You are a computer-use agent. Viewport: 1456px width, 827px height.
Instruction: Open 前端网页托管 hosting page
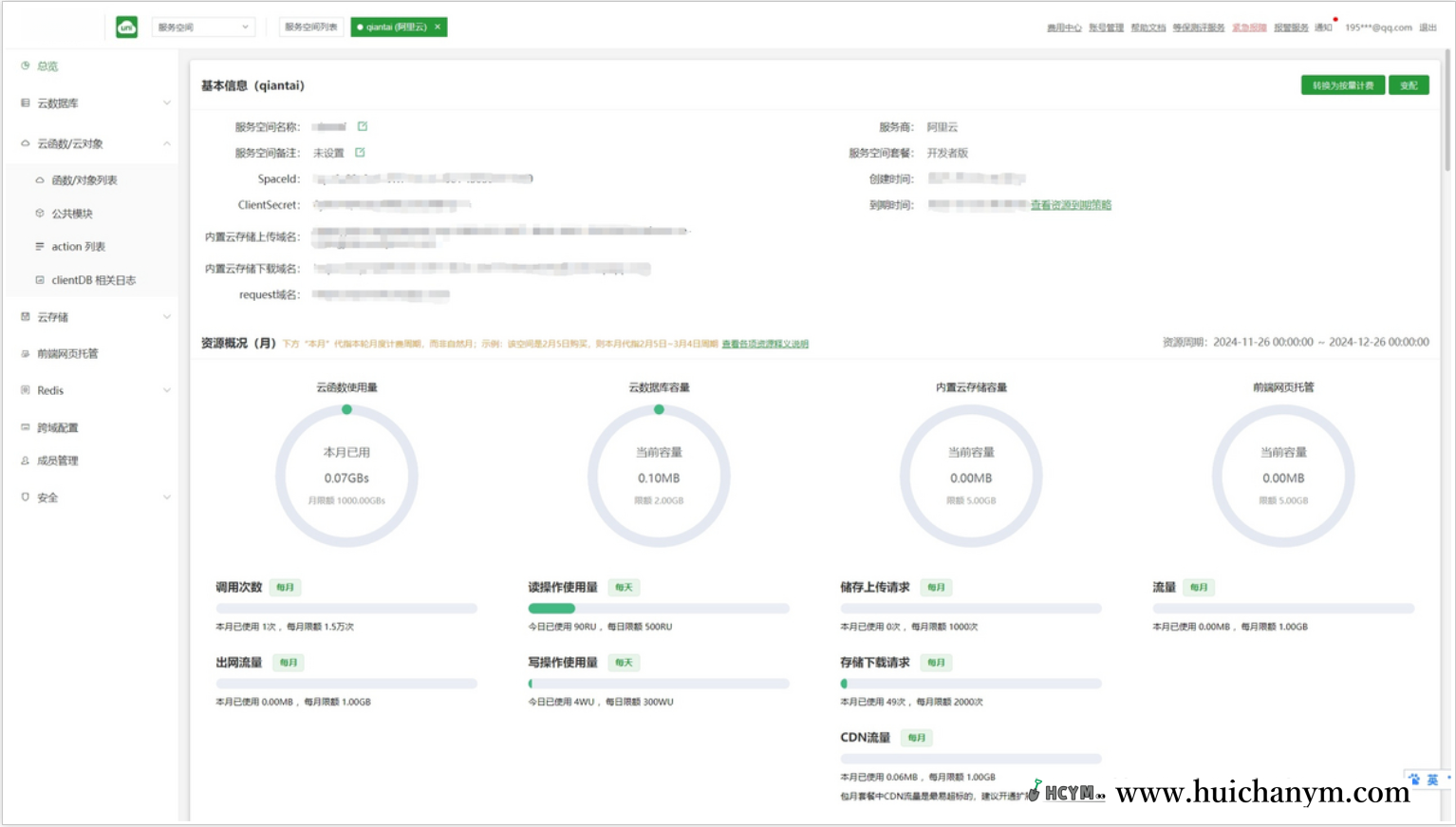[x=62, y=353]
